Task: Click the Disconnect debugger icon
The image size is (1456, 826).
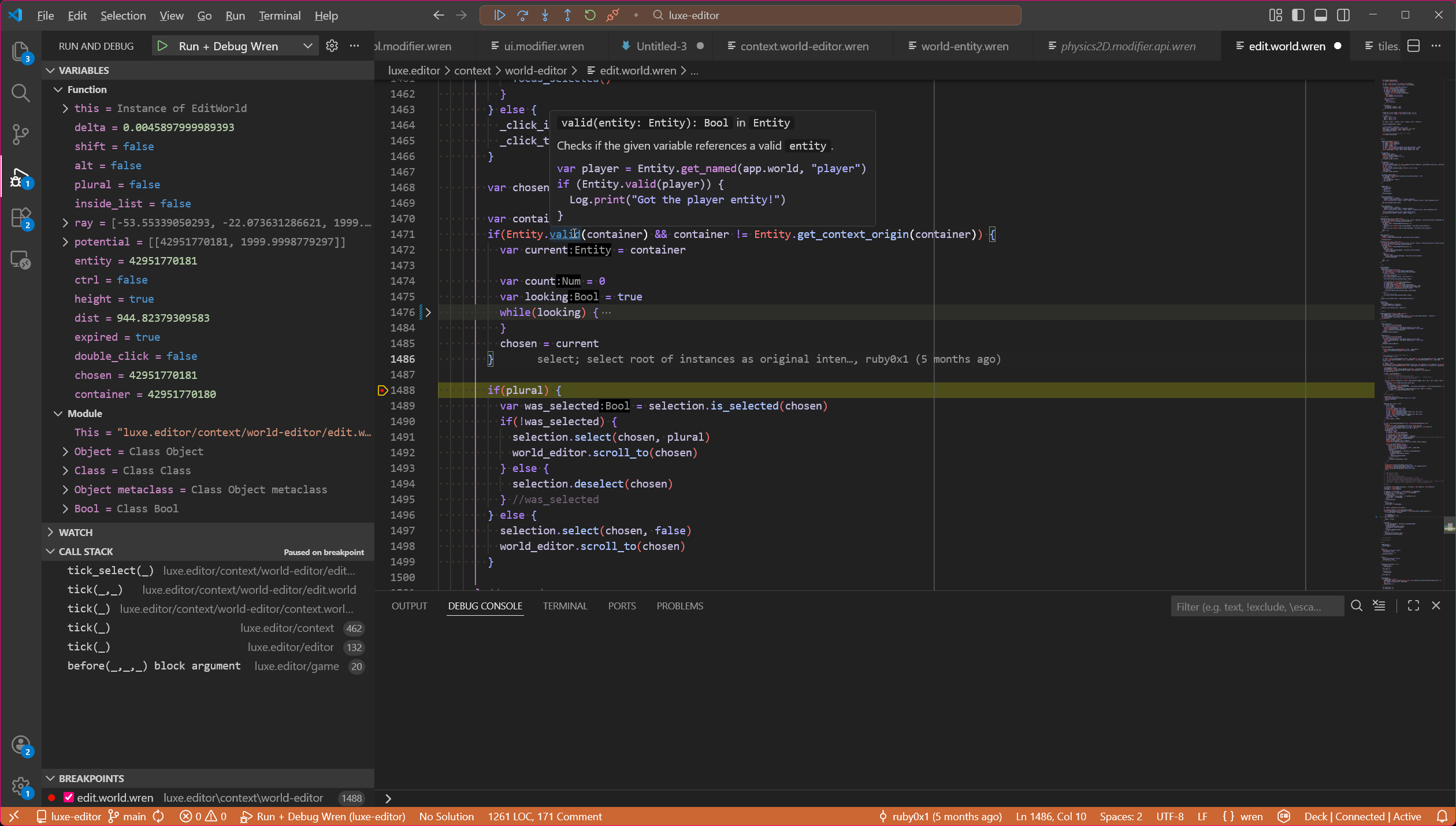Action: (x=613, y=16)
